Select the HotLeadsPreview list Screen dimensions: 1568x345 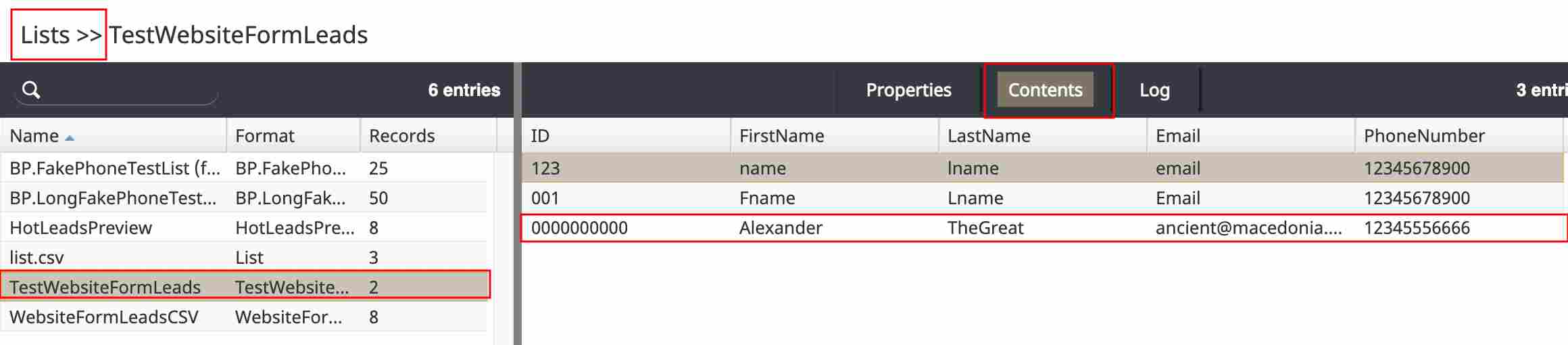(243, 227)
